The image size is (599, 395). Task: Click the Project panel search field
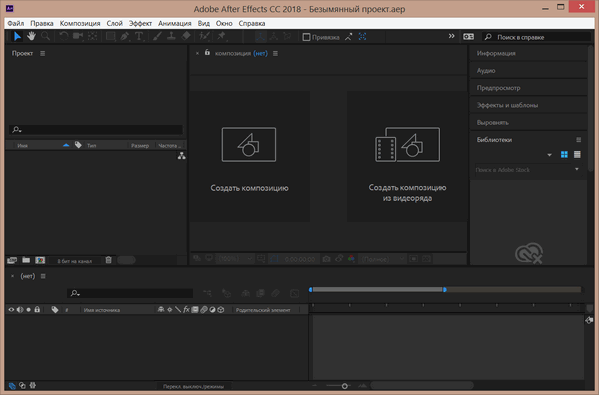96,130
